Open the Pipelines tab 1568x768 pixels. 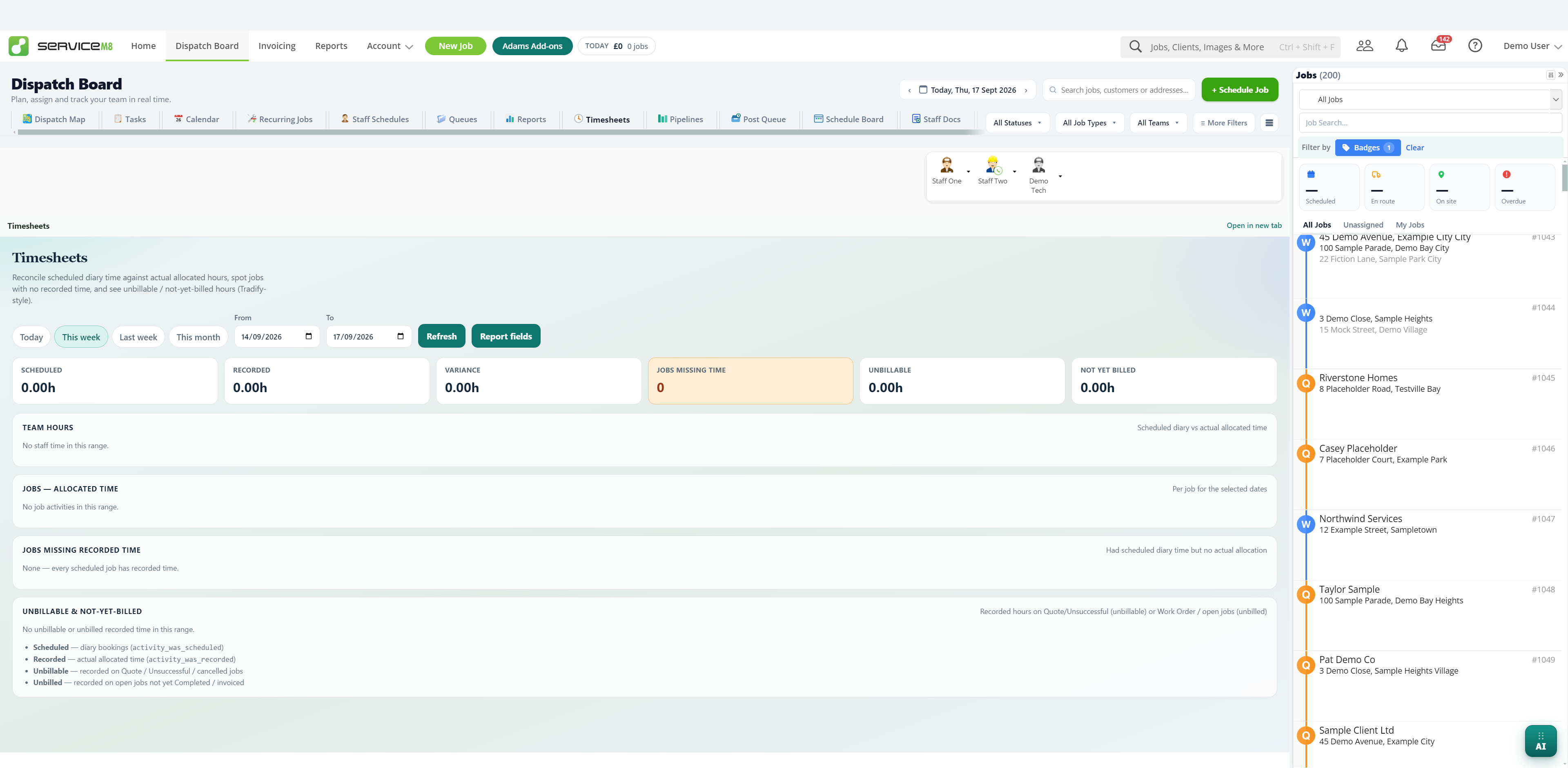[681, 119]
